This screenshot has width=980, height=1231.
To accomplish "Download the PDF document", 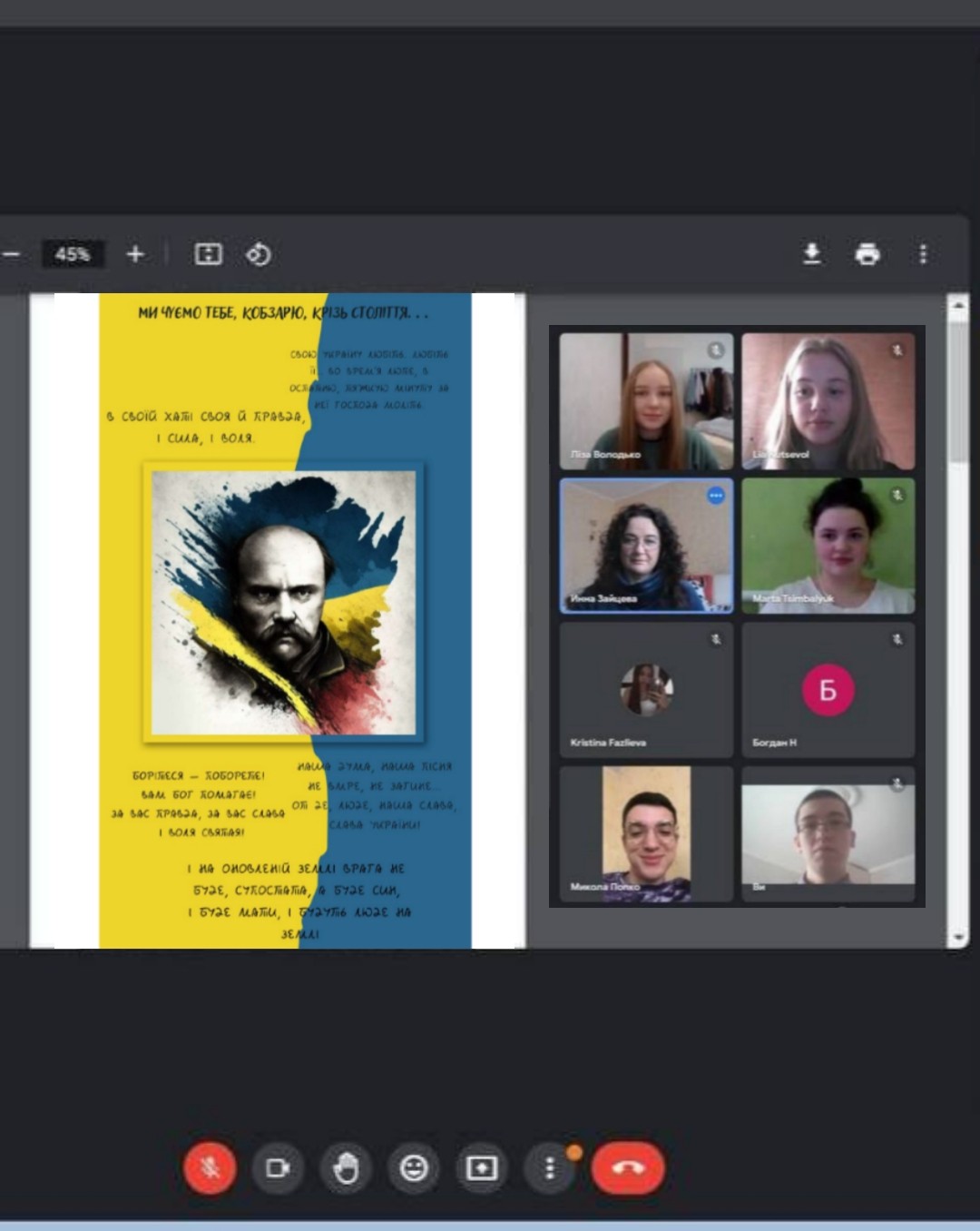I will click(812, 254).
